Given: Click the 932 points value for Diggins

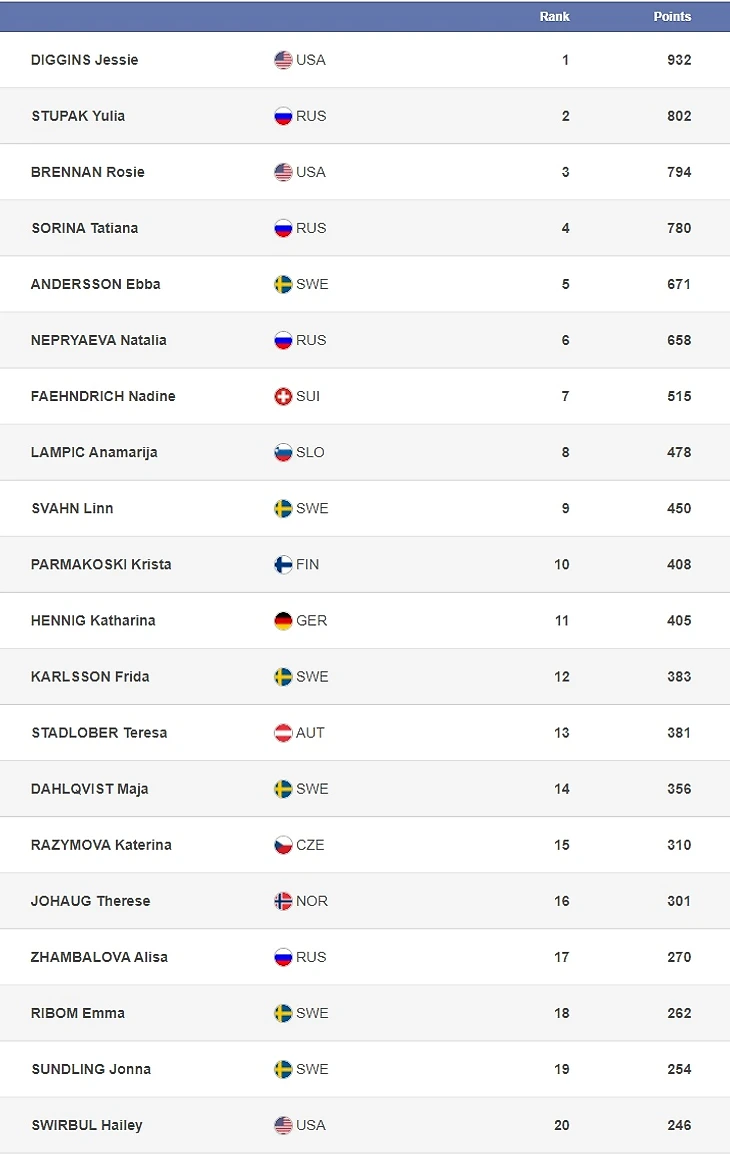Looking at the screenshot, I should [x=679, y=60].
